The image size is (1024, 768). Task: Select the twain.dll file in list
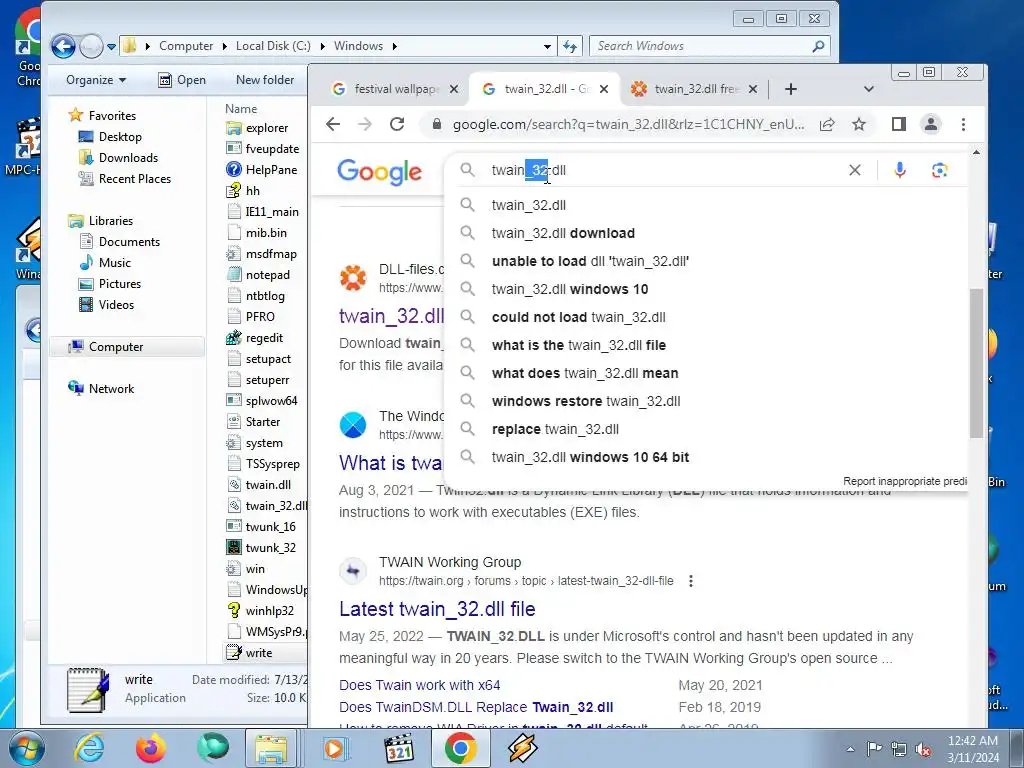click(259, 485)
